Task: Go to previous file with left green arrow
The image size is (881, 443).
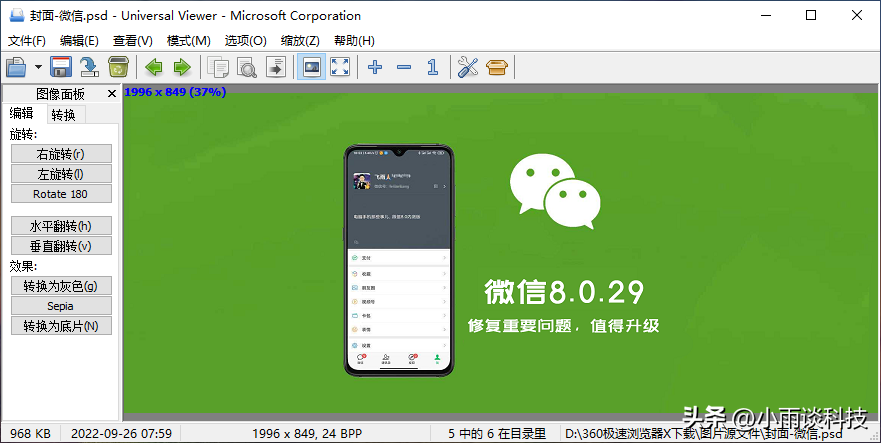Action: 153,67
